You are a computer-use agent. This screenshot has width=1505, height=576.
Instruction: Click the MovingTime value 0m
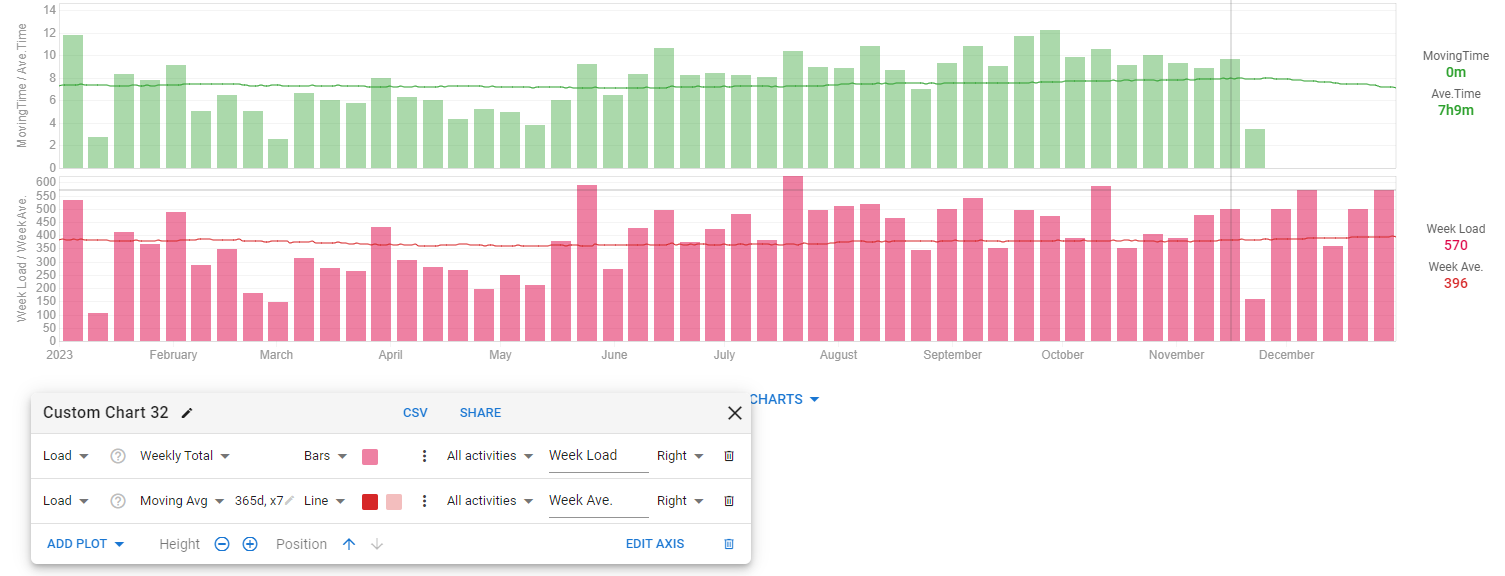click(1455, 72)
